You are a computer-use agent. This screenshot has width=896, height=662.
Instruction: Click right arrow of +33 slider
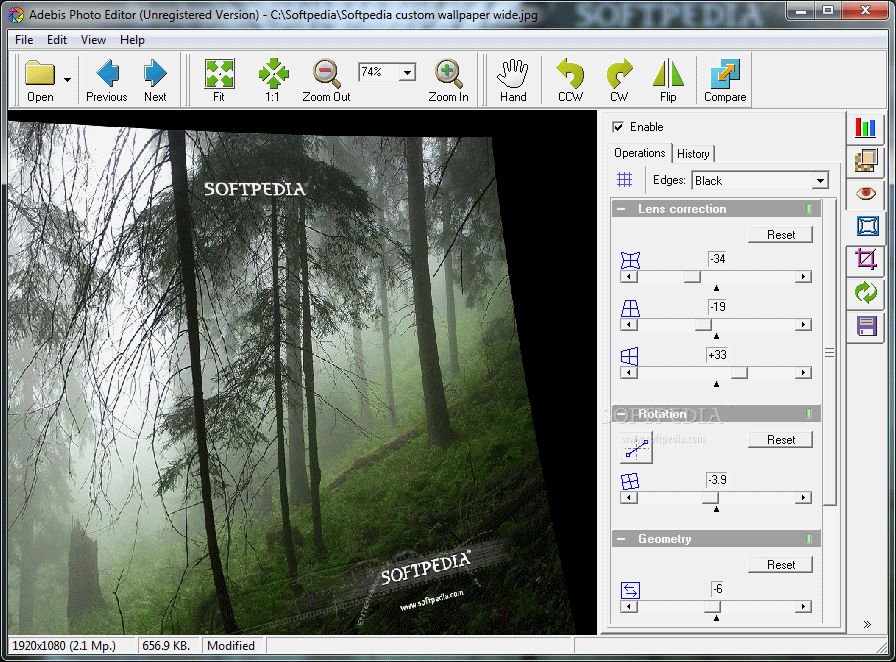point(803,373)
